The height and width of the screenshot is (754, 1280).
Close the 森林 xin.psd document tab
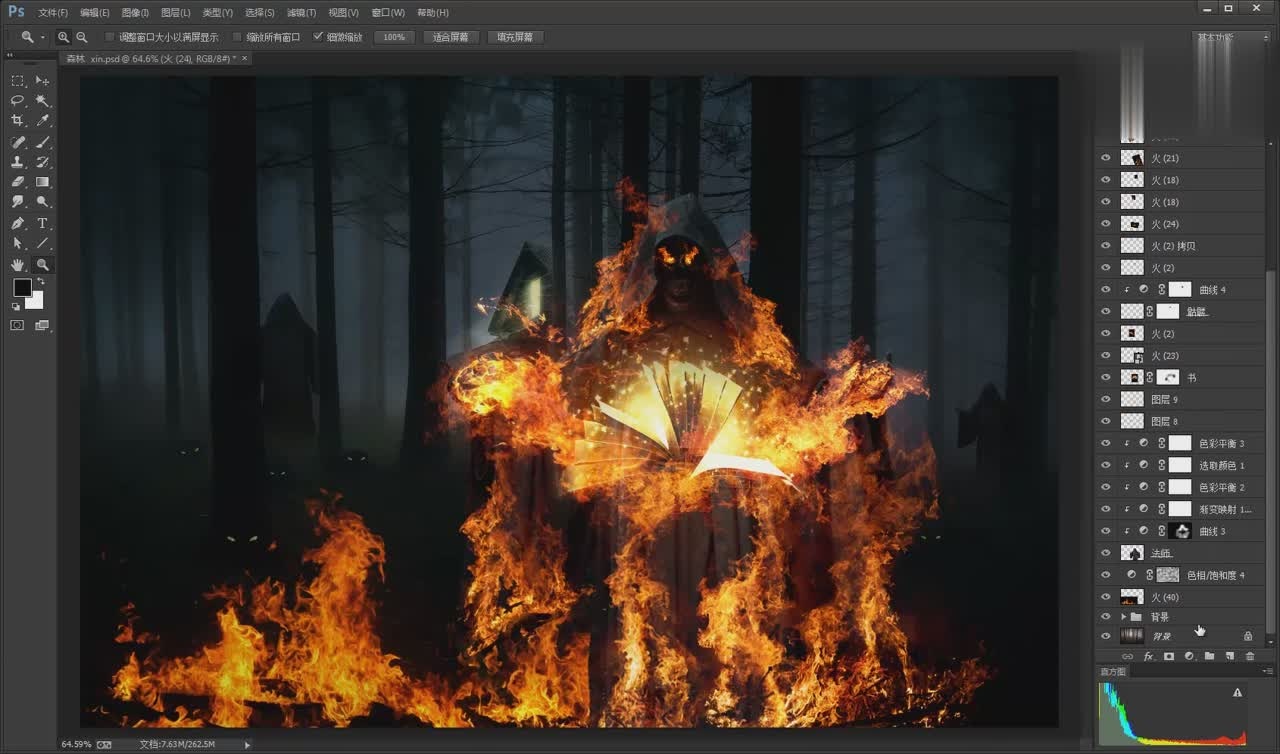point(244,58)
